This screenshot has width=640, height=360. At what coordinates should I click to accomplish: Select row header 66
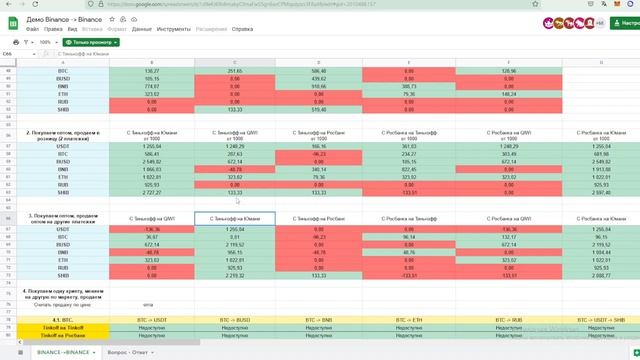tap(8, 219)
